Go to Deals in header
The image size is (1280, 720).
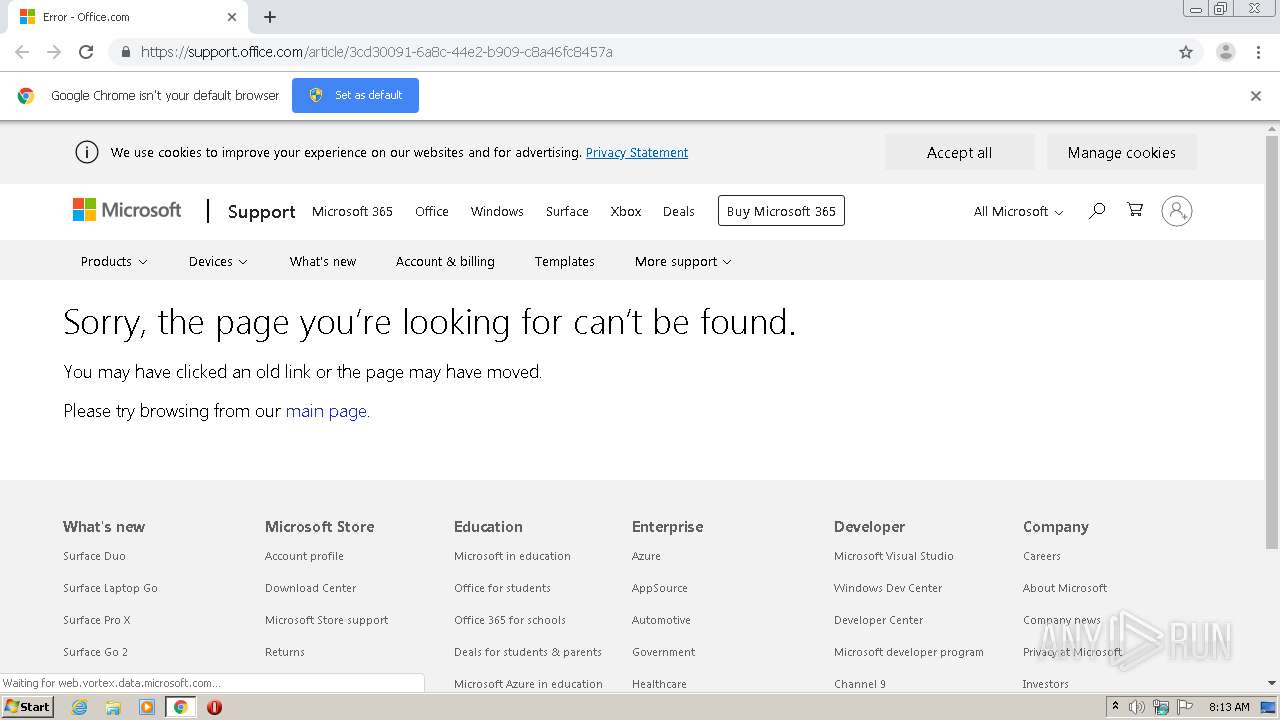point(678,211)
